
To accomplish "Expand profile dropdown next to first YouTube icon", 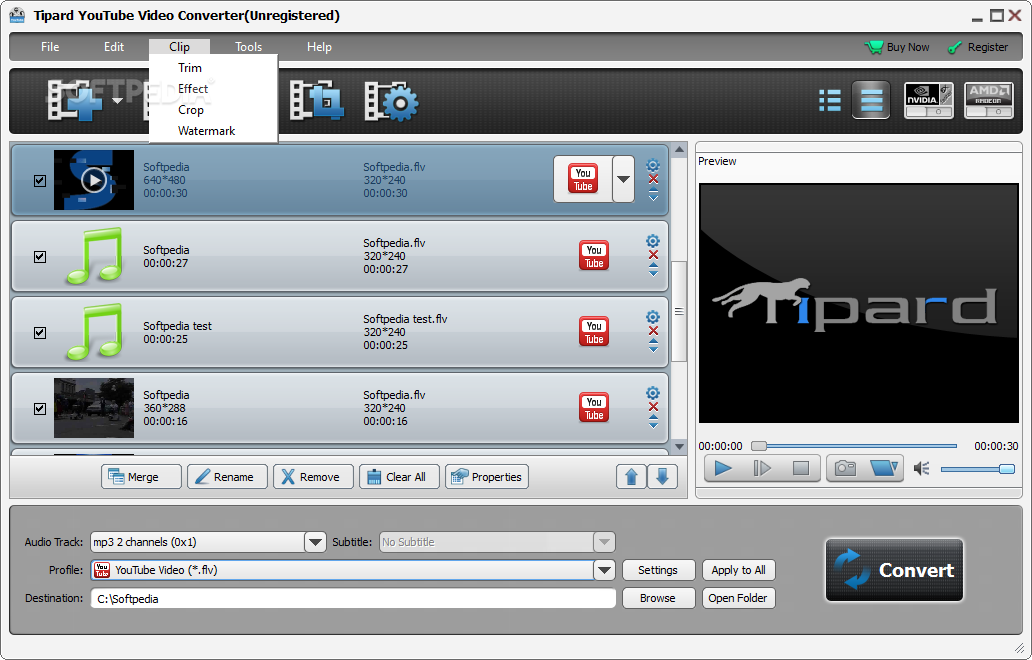I will coord(623,179).
